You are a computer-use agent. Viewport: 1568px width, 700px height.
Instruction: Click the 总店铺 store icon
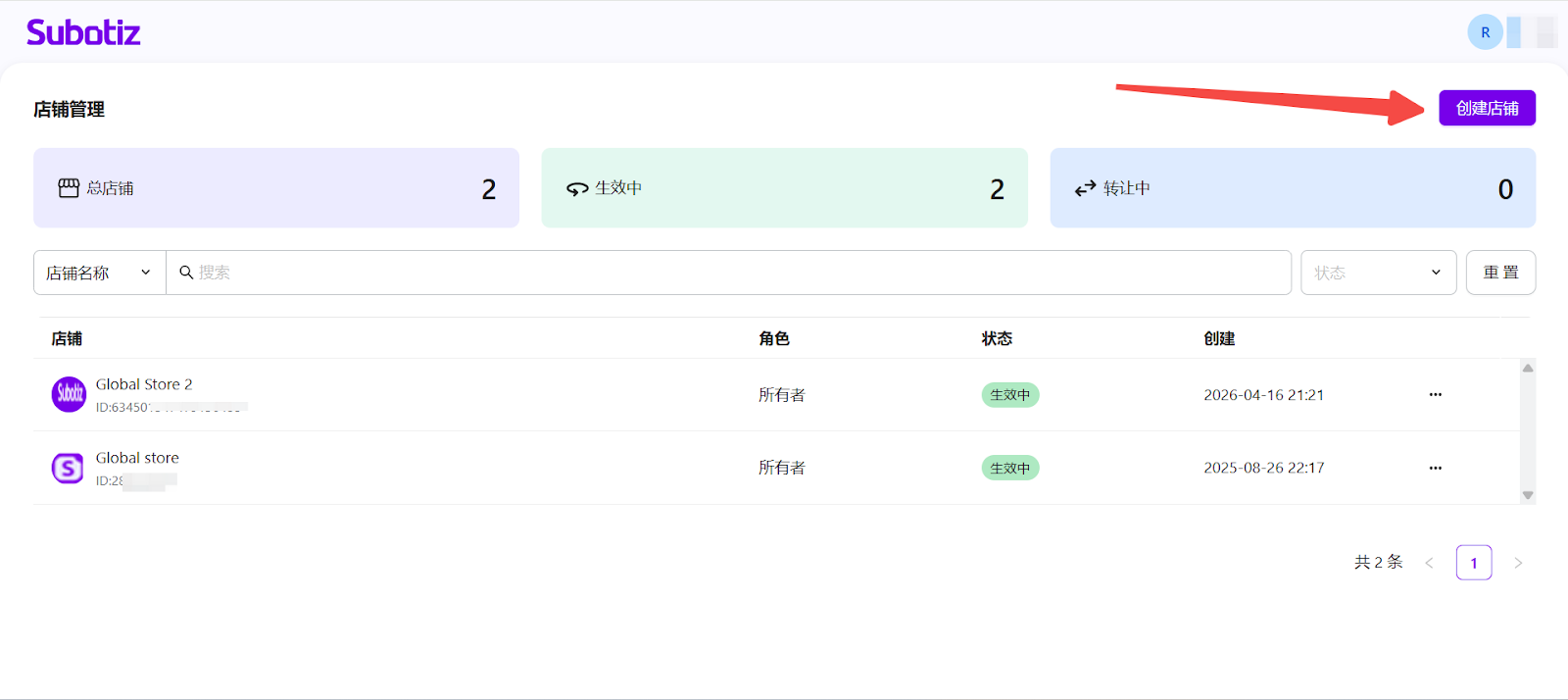click(x=69, y=188)
